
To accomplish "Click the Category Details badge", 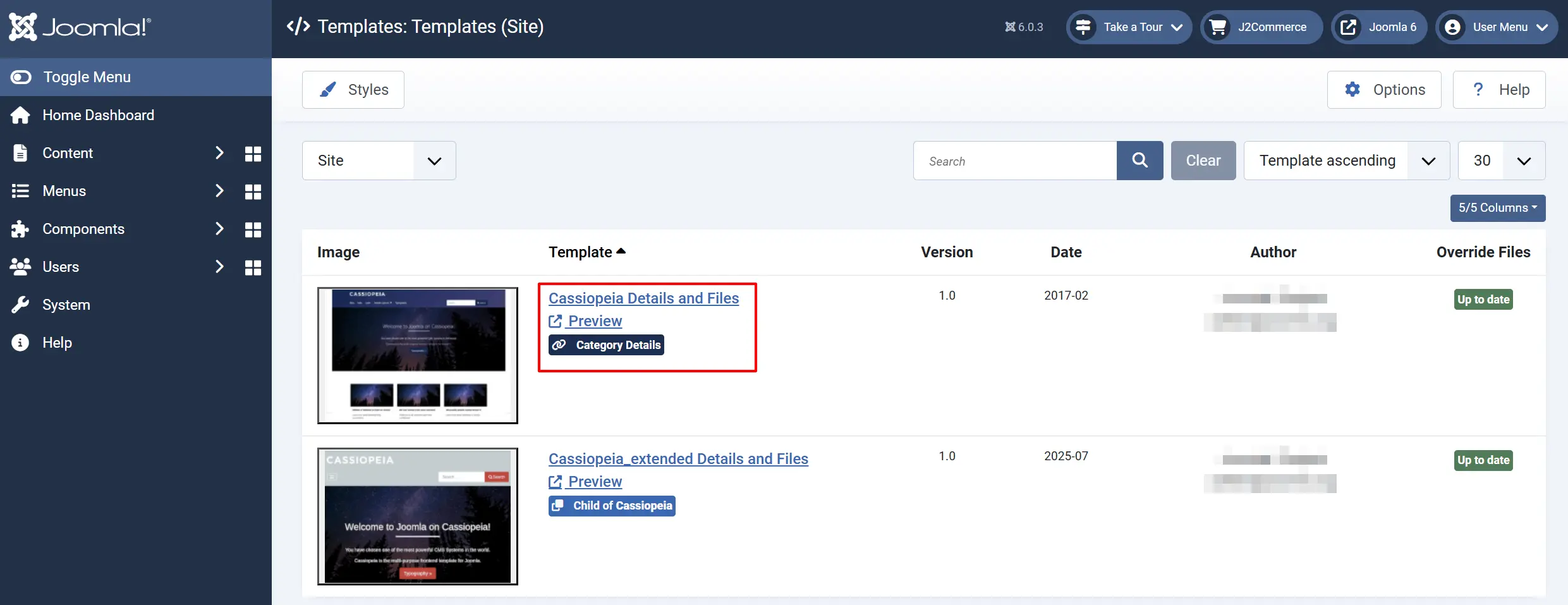I will (x=606, y=345).
